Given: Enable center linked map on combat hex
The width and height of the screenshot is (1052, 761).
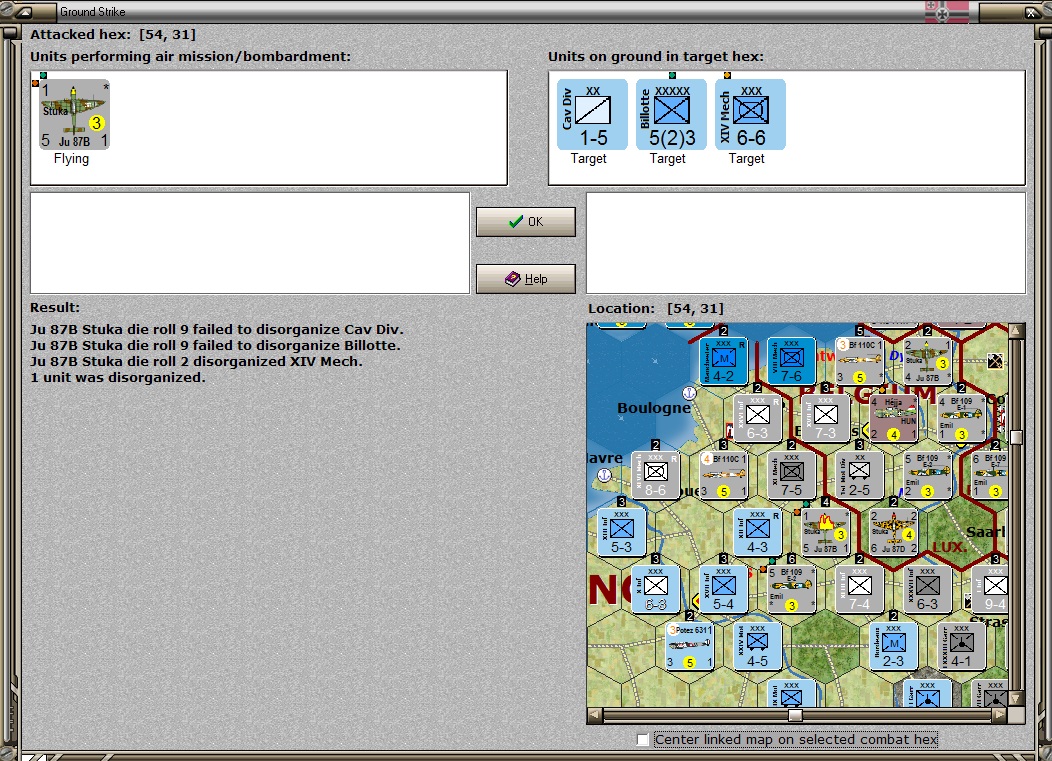Looking at the screenshot, I should [643, 740].
